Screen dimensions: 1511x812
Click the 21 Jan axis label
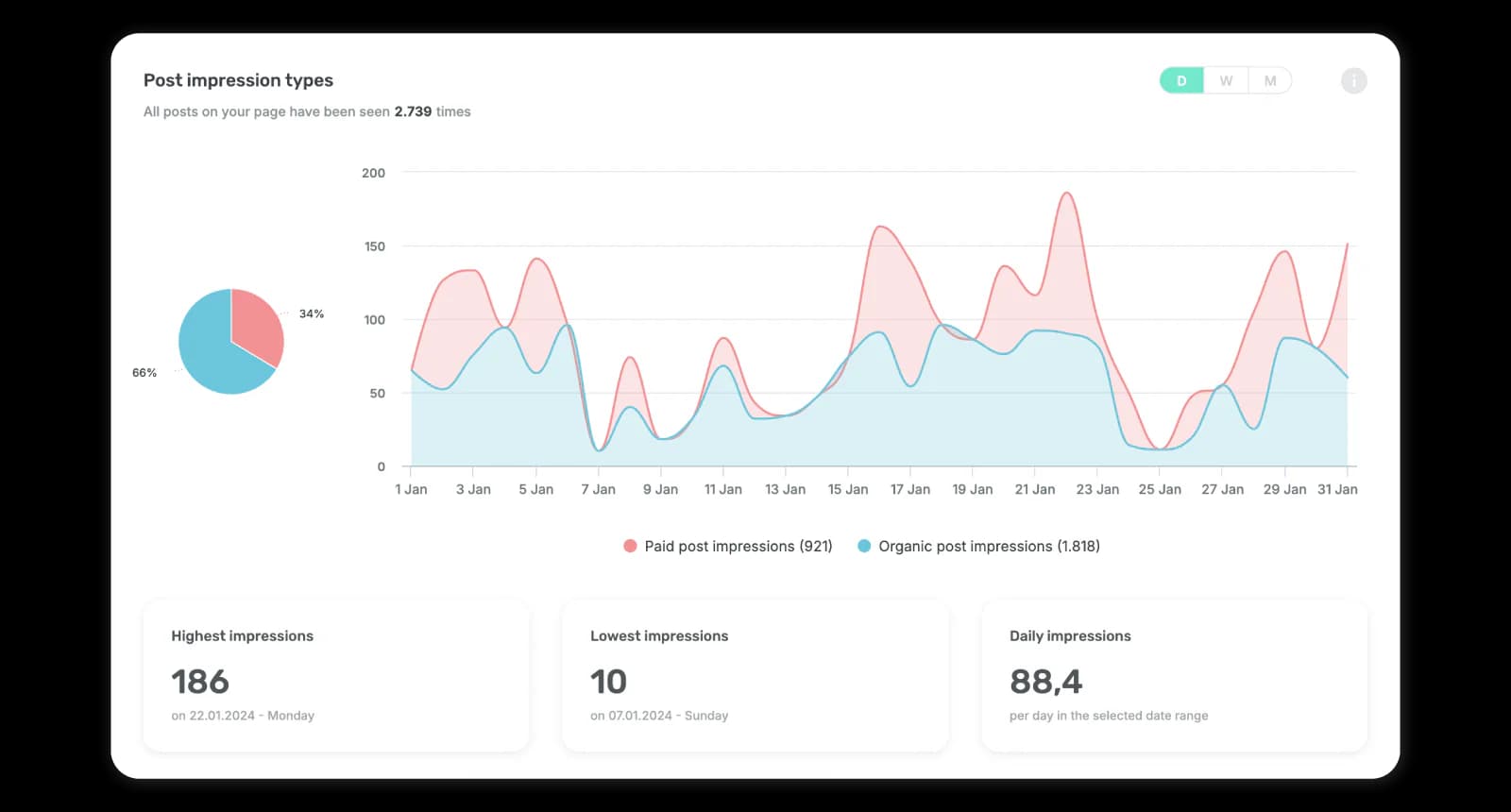(x=1035, y=489)
